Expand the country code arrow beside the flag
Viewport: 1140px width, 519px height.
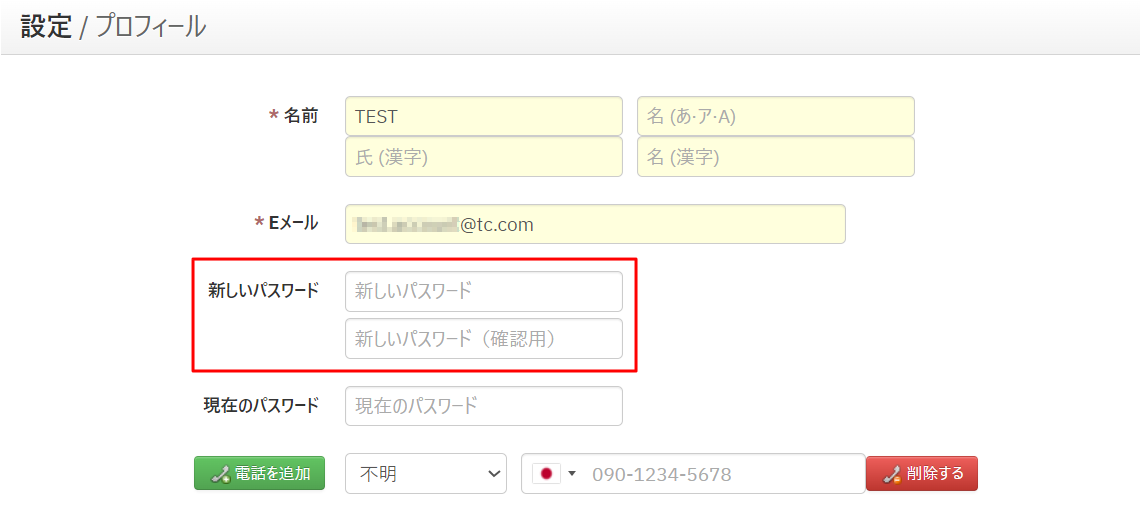572,474
